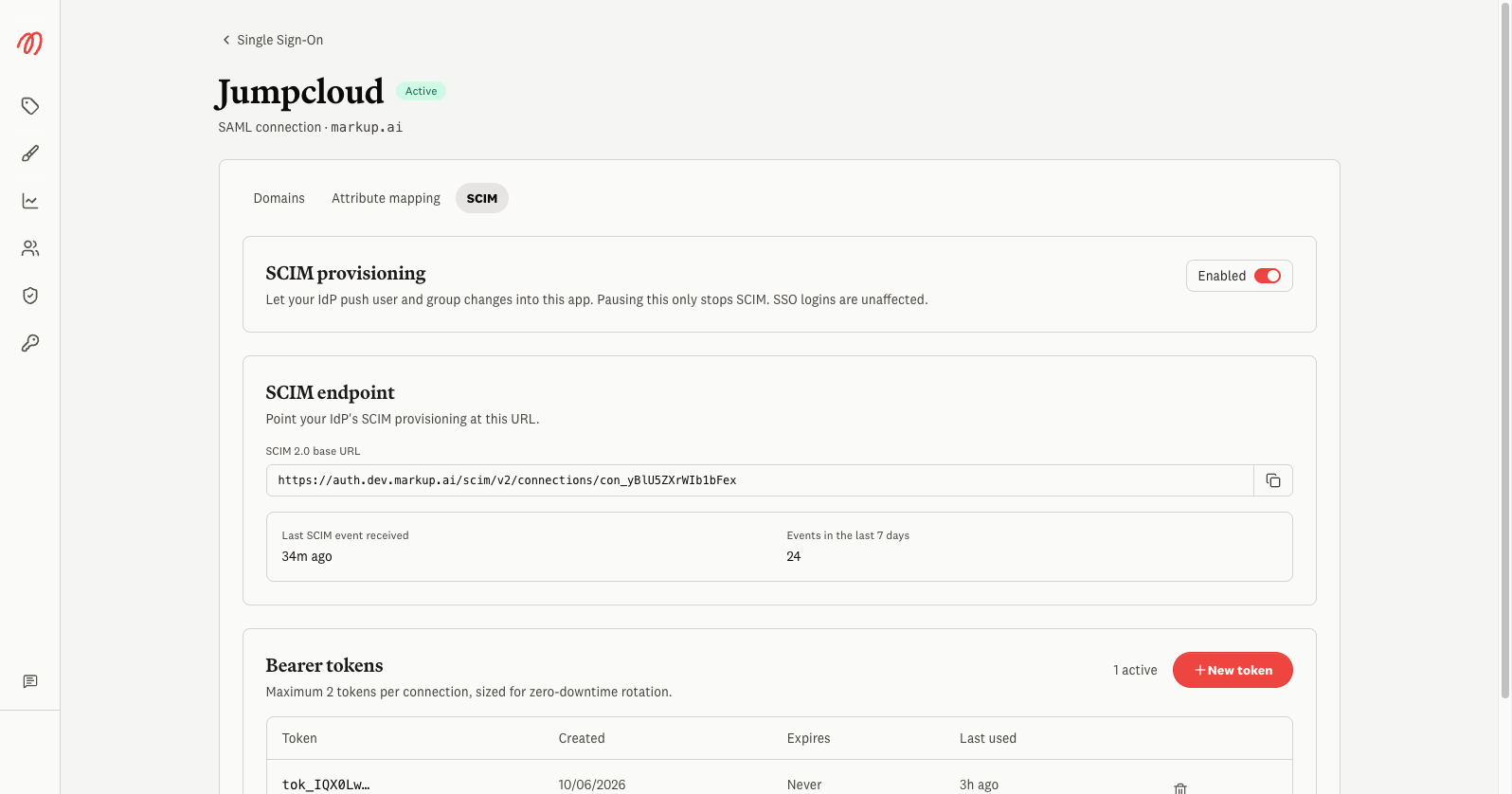This screenshot has width=1512, height=794.
Task: Click the '1 active' token count
Action: pyautogui.click(x=1135, y=670)
